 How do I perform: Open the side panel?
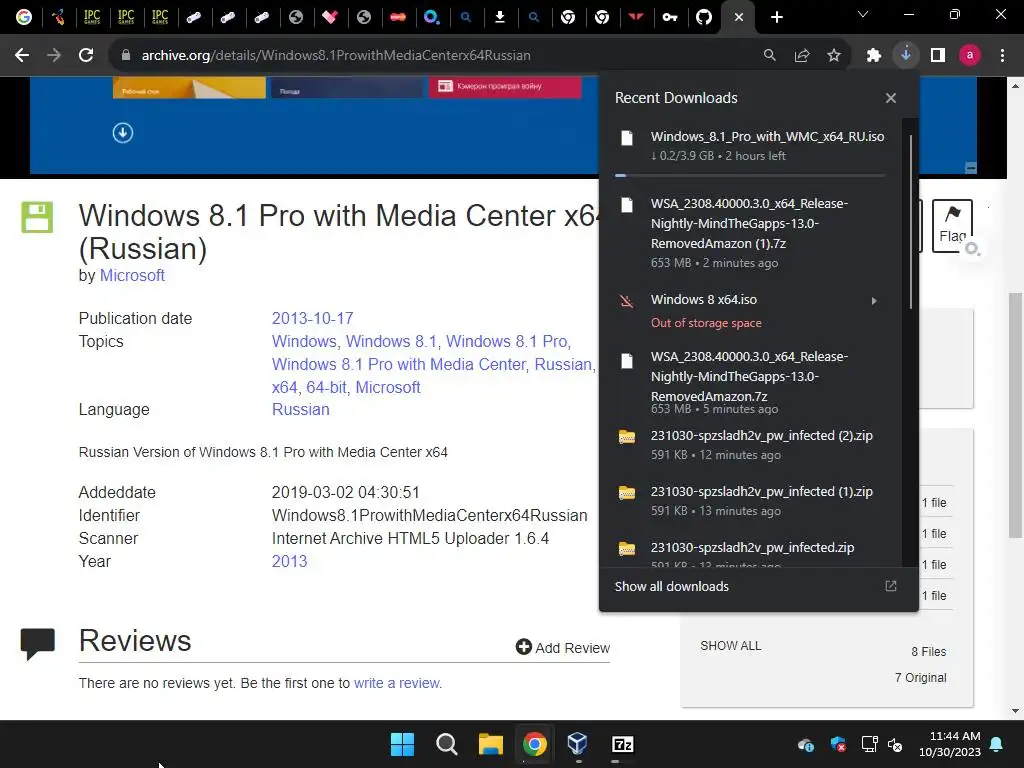[x=938, y=56]
